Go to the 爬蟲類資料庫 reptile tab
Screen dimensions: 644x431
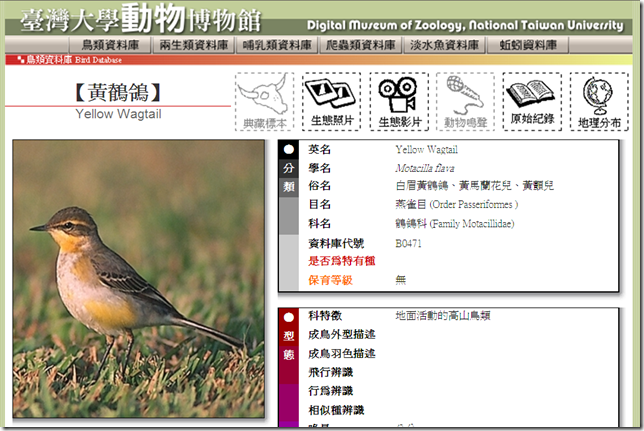(361, 45)
